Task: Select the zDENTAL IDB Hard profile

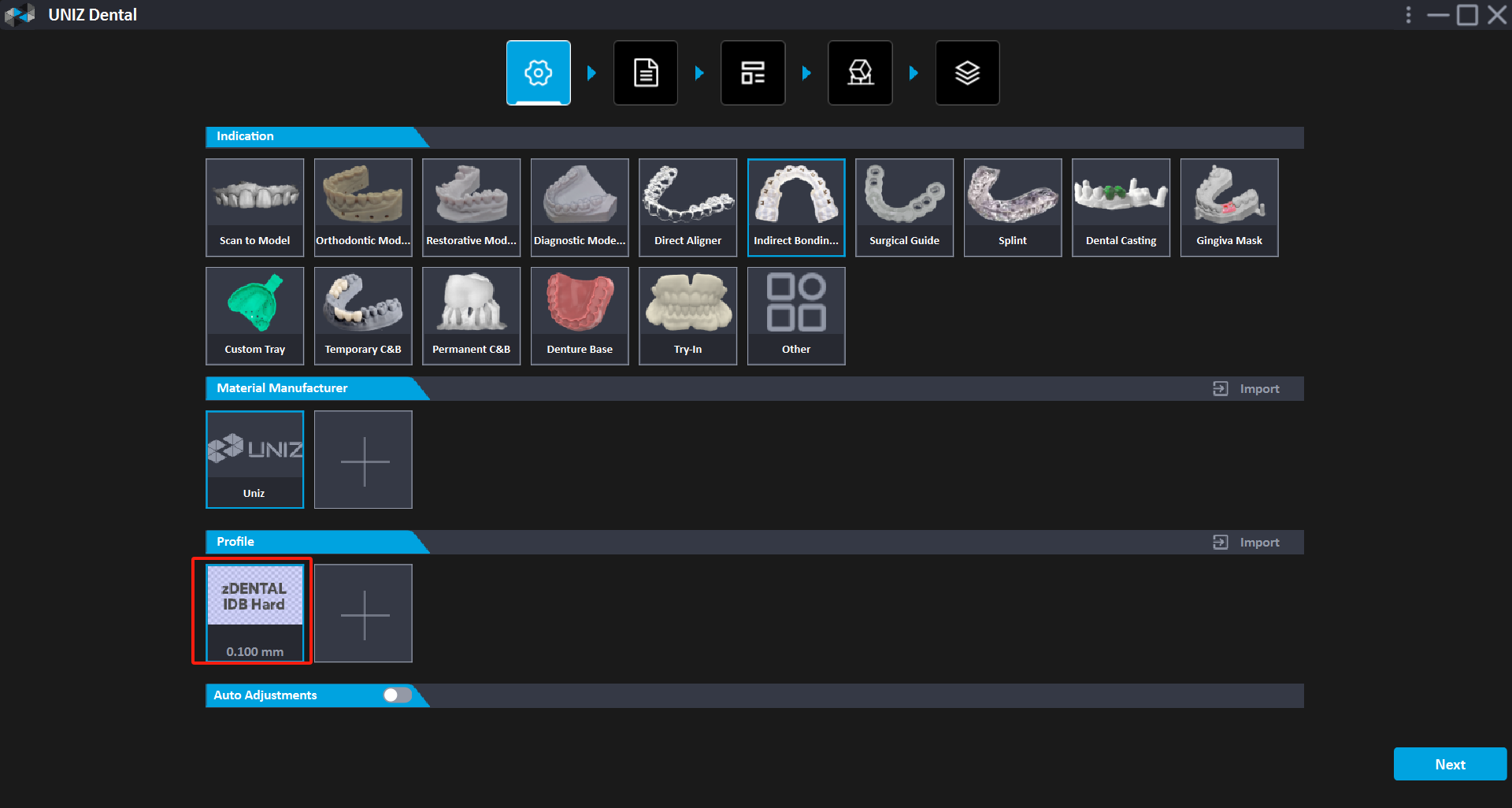Action: pos(254,613)
